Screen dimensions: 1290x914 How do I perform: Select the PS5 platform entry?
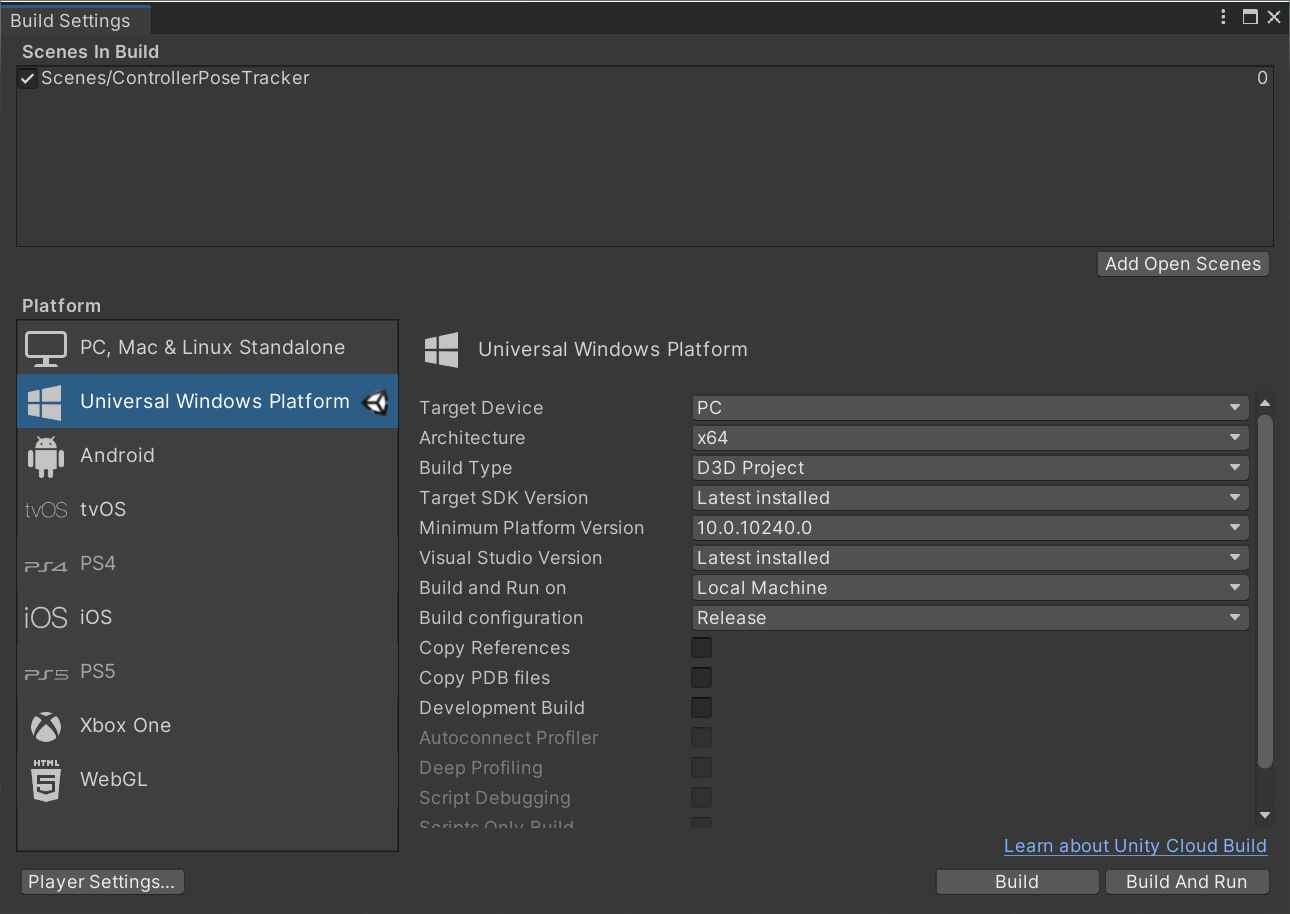click(207, 672)
